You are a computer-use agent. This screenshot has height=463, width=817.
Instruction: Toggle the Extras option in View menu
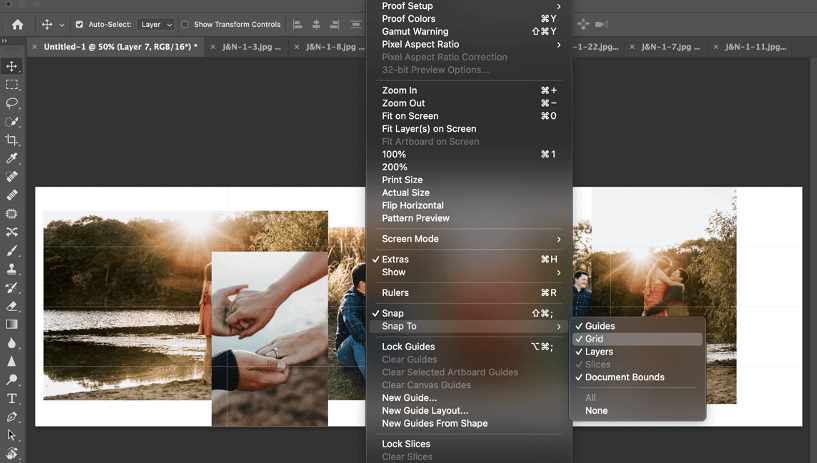click(467, 259)
